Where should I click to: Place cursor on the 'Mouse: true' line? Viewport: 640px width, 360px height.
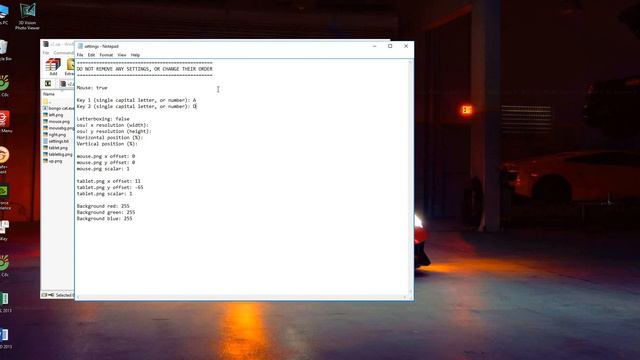[x=92, y=88]
